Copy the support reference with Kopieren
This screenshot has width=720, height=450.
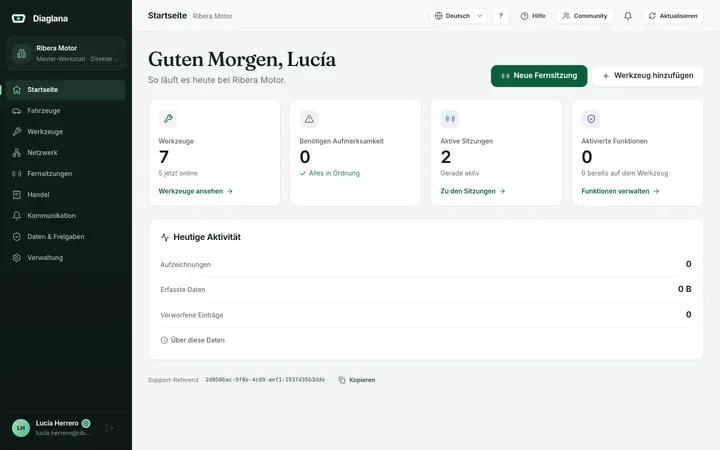point(357,380)
